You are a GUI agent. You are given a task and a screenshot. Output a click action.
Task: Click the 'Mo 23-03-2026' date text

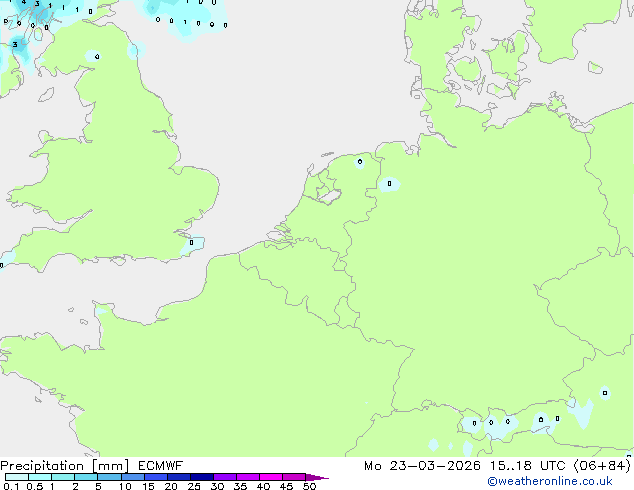pos(423,466)
